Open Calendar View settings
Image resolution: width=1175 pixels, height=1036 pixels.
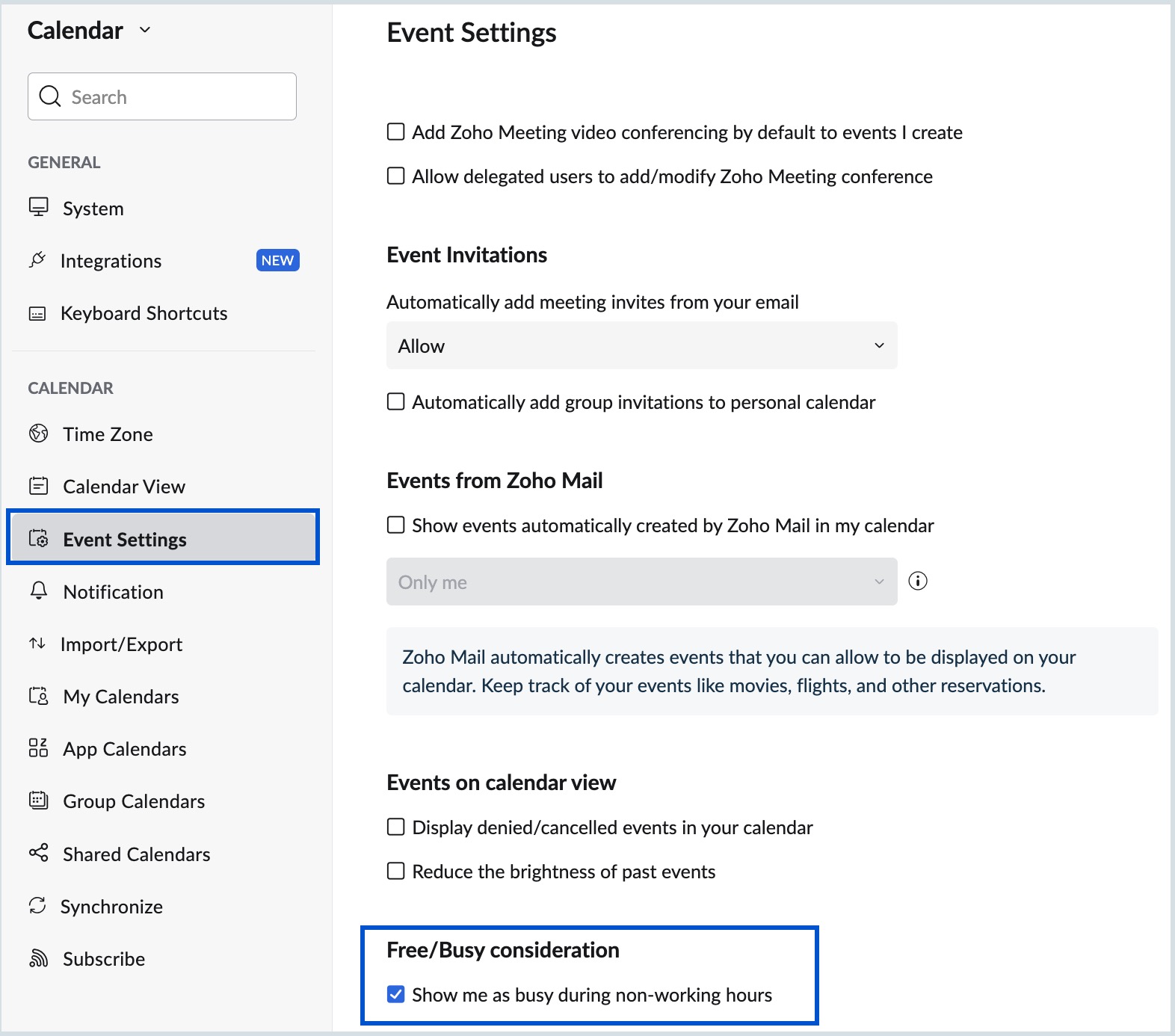pos(123,487)
